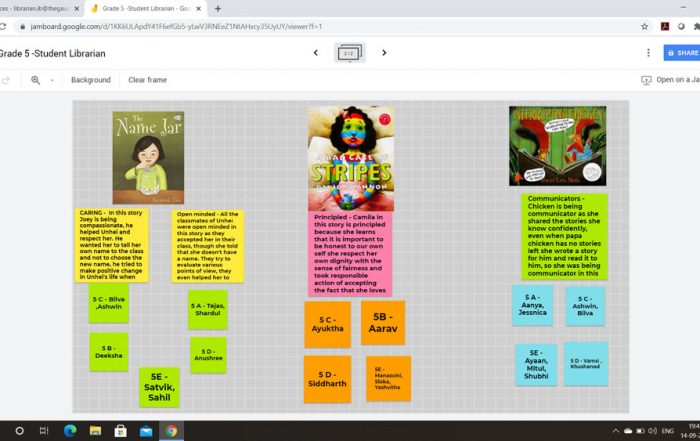This screenshot has height=441, width=700.
Task: Click the zoom magnifier icon
Action: [x=35, y=80]
